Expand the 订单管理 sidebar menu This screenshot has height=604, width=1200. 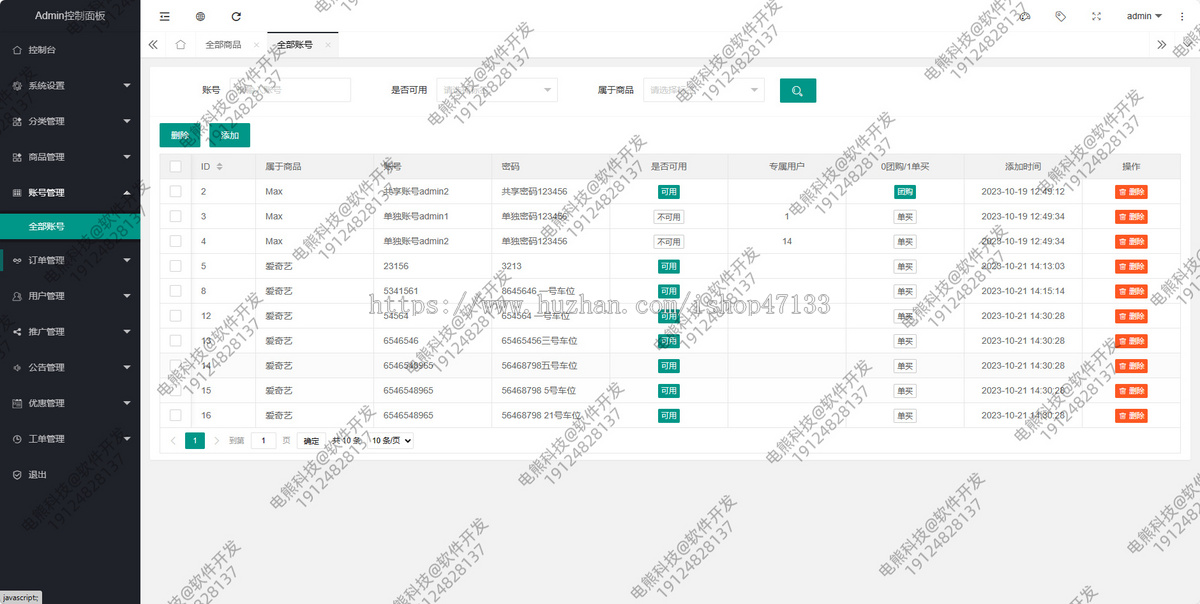point(70,260)
